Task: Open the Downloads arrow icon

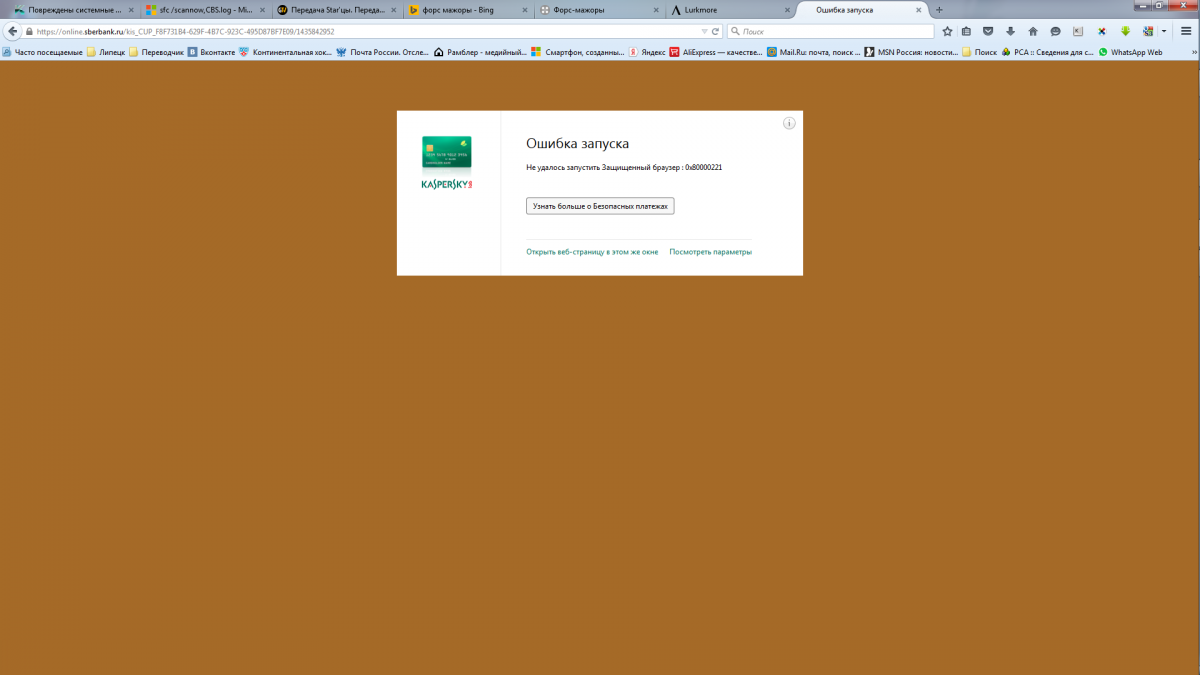Action: coord(1010,31)
